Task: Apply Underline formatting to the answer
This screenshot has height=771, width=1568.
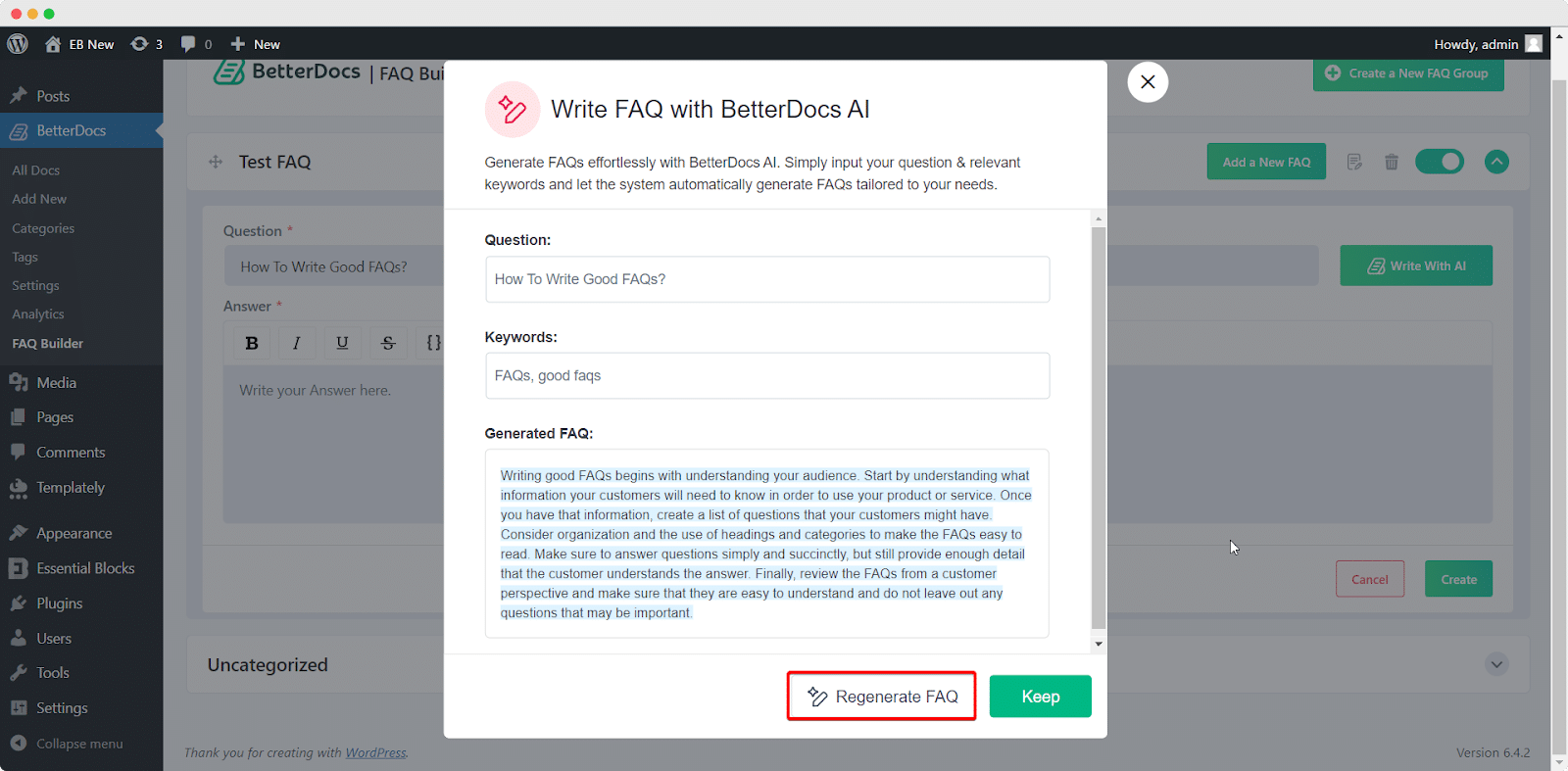Action: click(x=341, y=342)
